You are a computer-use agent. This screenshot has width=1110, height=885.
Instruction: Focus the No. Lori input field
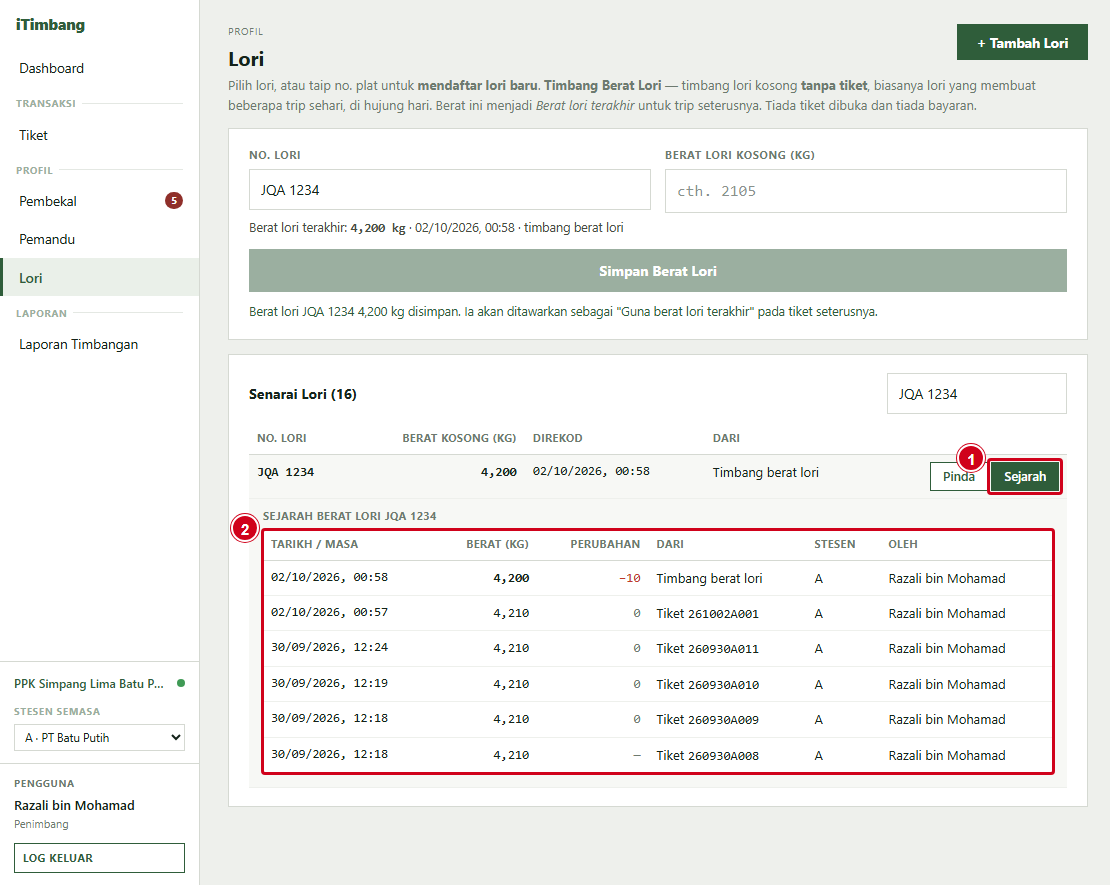click(450, 190)
